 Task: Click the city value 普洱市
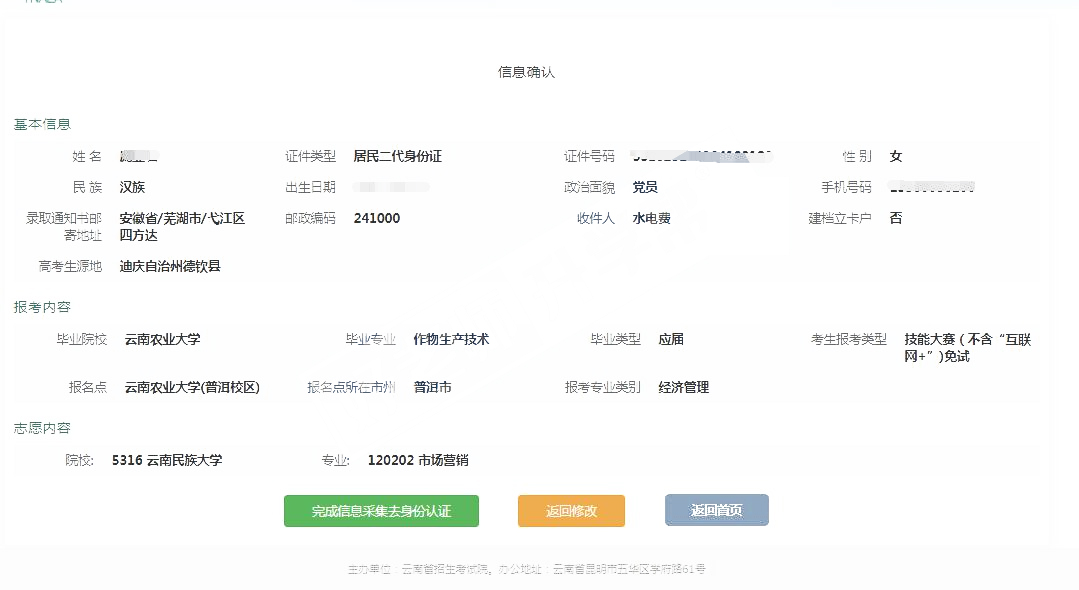click(432, 387)
